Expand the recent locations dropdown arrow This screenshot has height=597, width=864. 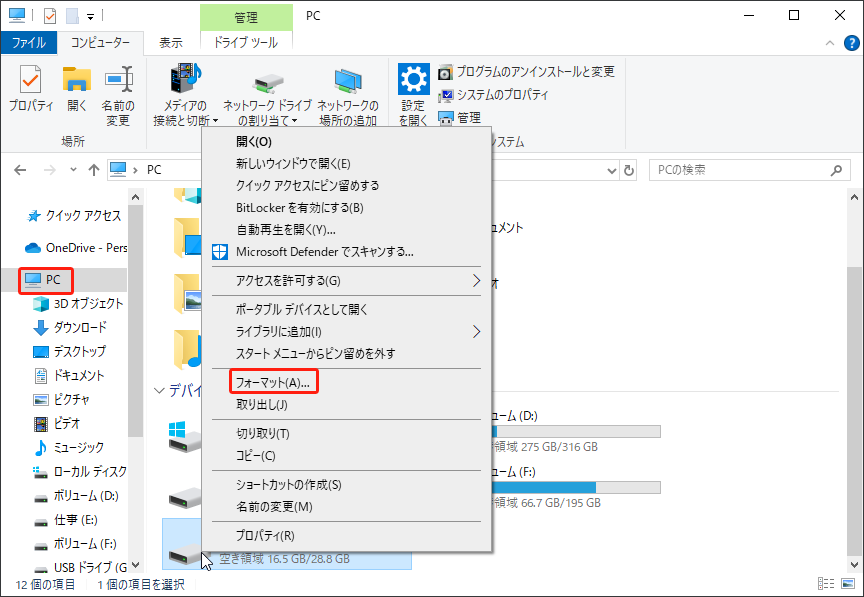click(x=73, y=170)
